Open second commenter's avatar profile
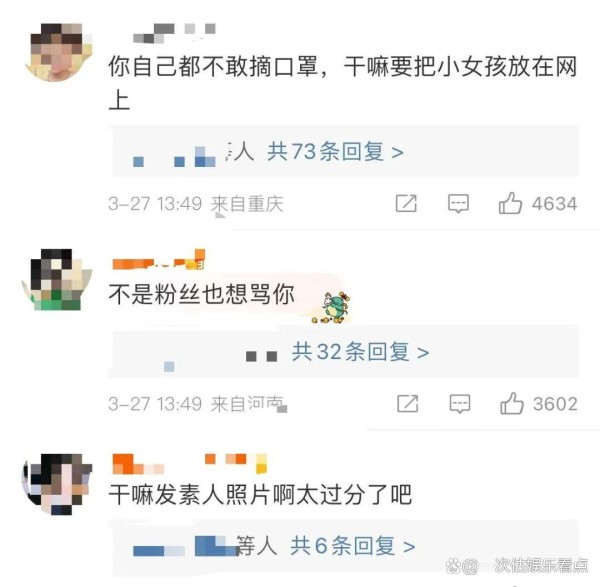The width and height of the screenshot is (600, 587). tap(57, 279)
